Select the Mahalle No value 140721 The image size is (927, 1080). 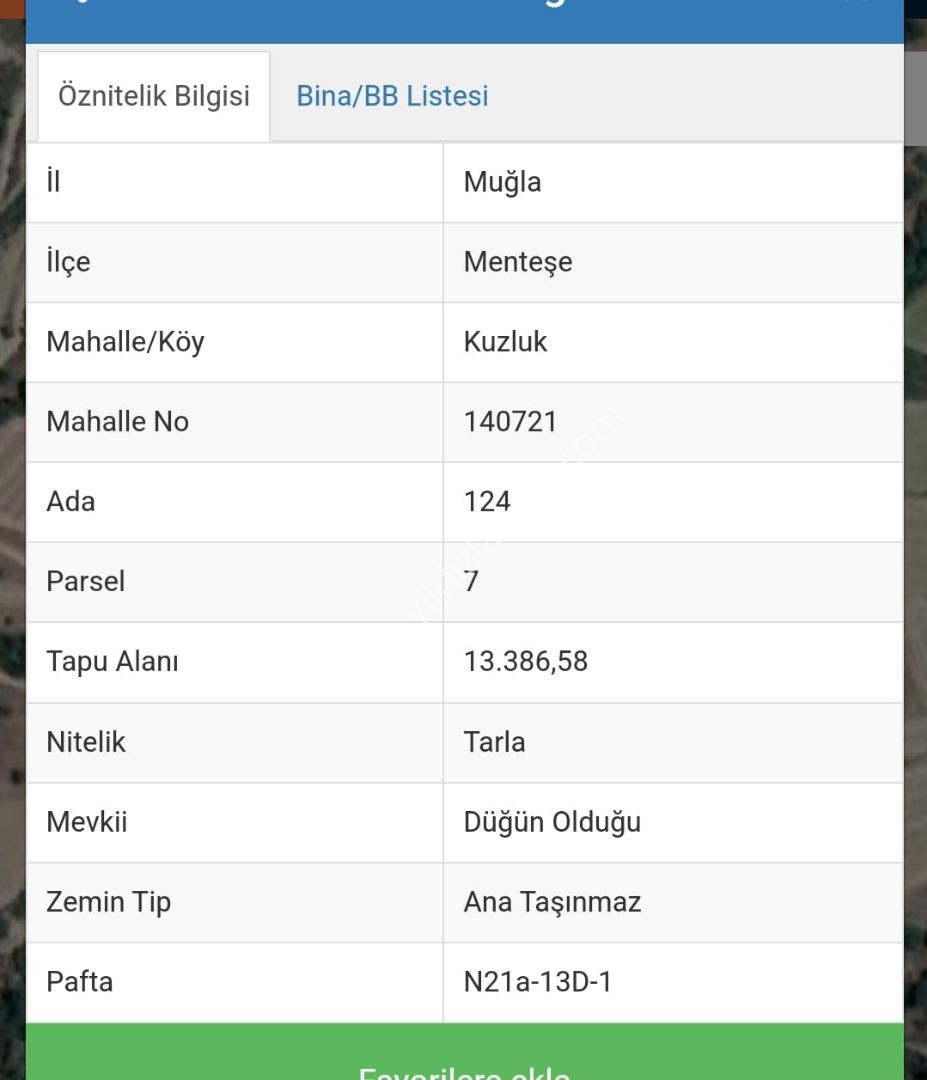tap(510, 422)
